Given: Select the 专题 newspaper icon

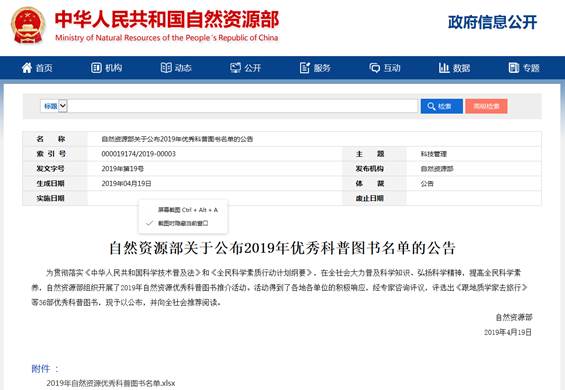Looking at the screenshot, I should 513,67.
